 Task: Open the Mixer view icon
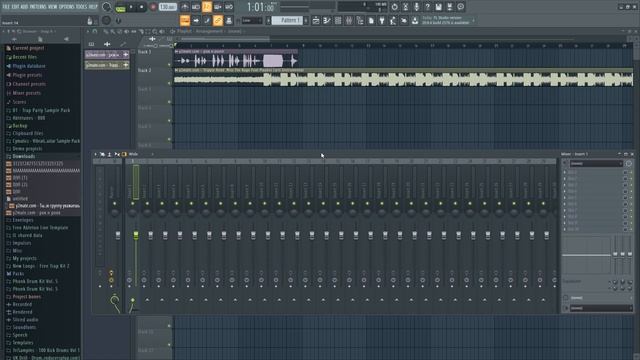[x=349, y=20]
